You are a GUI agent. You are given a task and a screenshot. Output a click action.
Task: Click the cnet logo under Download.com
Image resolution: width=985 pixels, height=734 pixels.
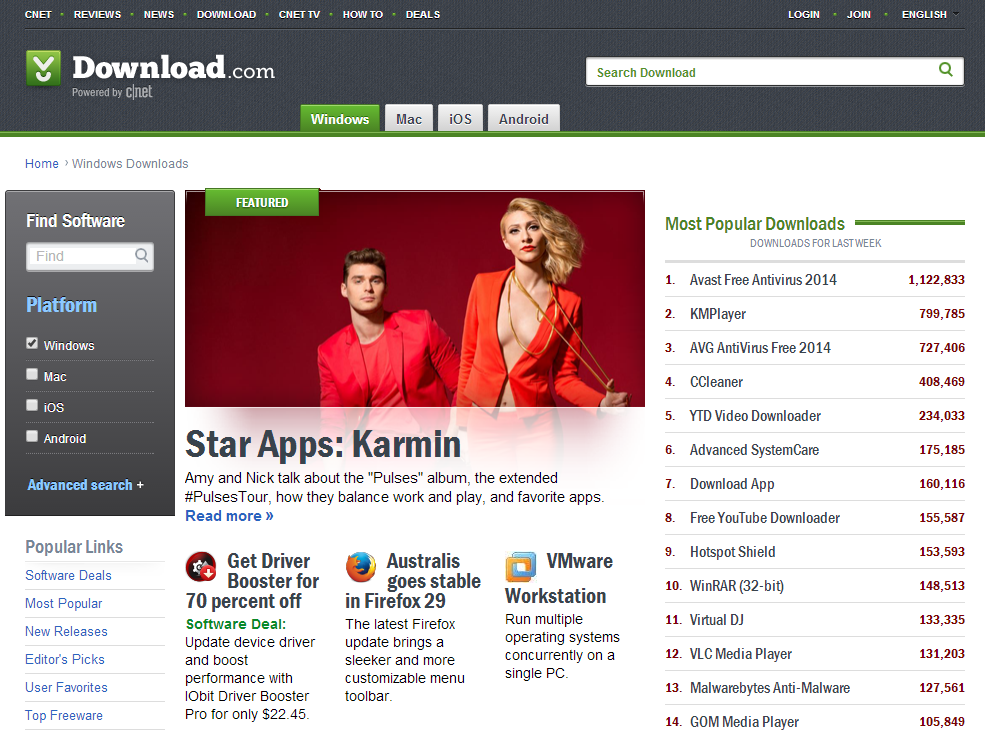(x=139, y=92)
